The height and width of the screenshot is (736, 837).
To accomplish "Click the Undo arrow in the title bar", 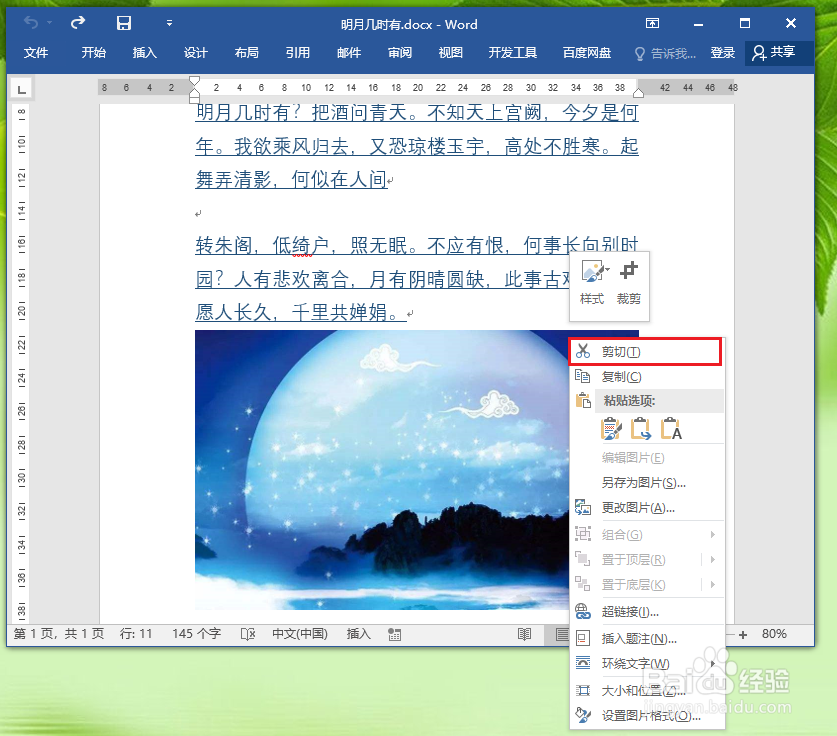I will (31, 23).
